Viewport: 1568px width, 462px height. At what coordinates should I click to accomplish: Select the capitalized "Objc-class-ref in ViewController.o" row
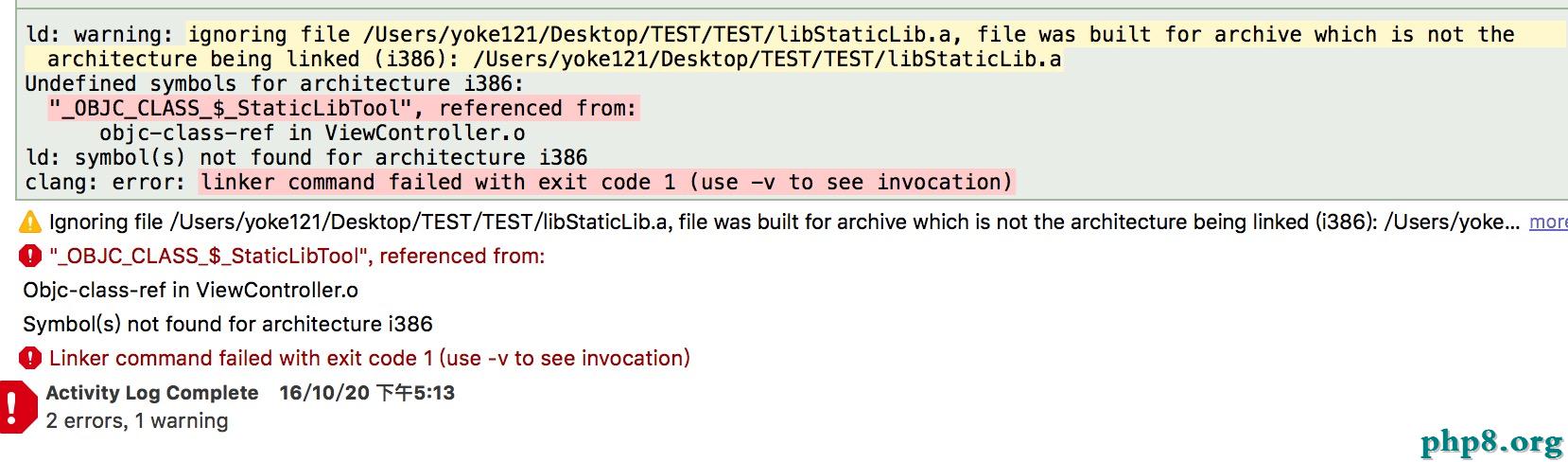coord(190,290)
